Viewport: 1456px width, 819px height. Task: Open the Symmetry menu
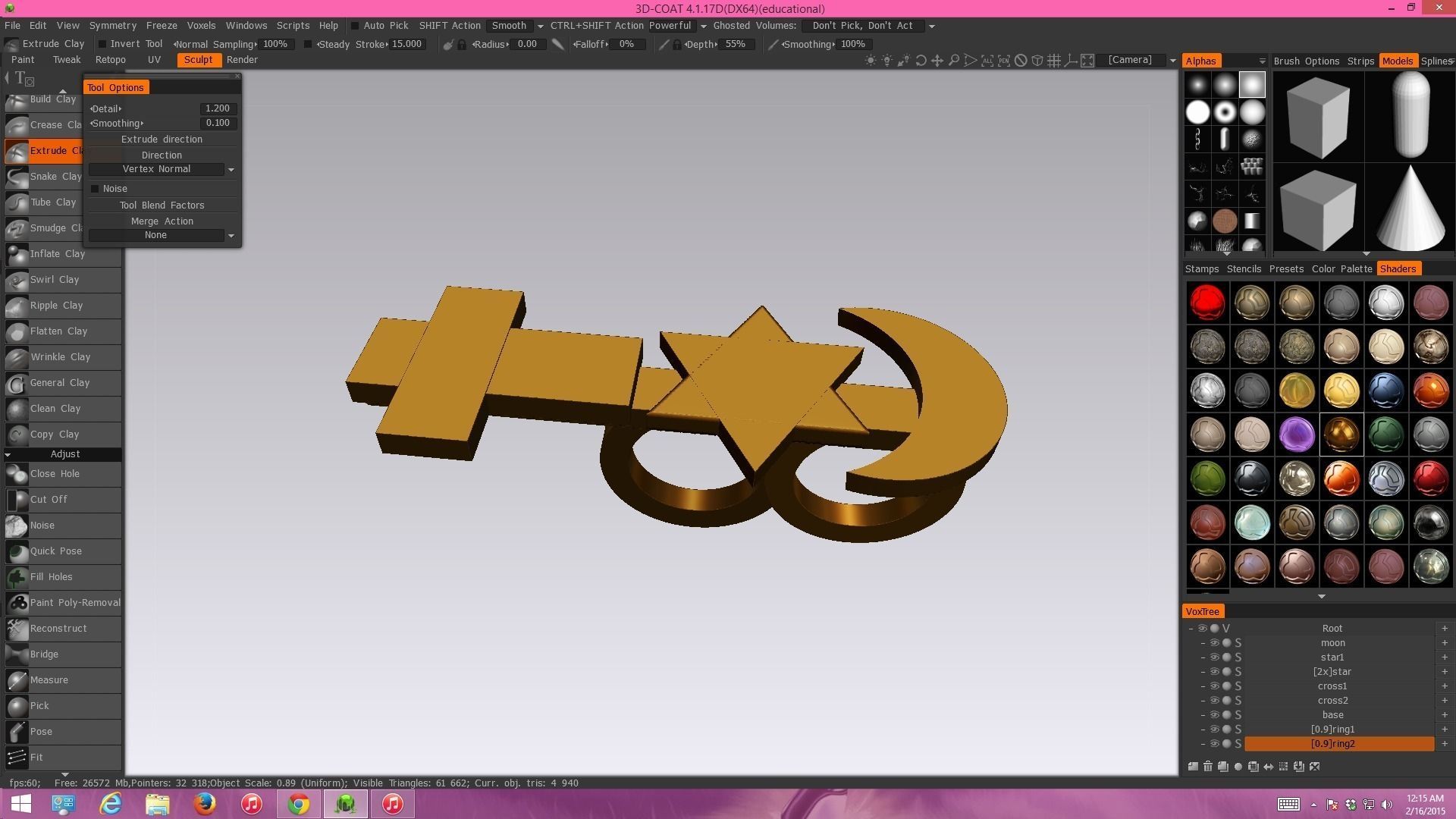pos(112,26)
